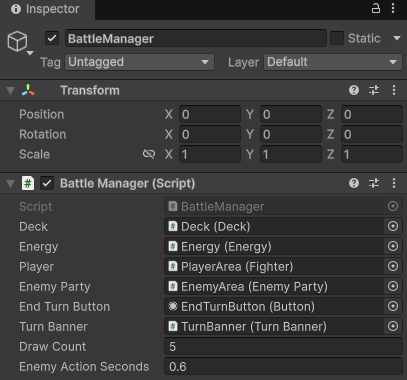Open object picker for Energy field
Screen dimensions: 407x380
click(393, 246)
